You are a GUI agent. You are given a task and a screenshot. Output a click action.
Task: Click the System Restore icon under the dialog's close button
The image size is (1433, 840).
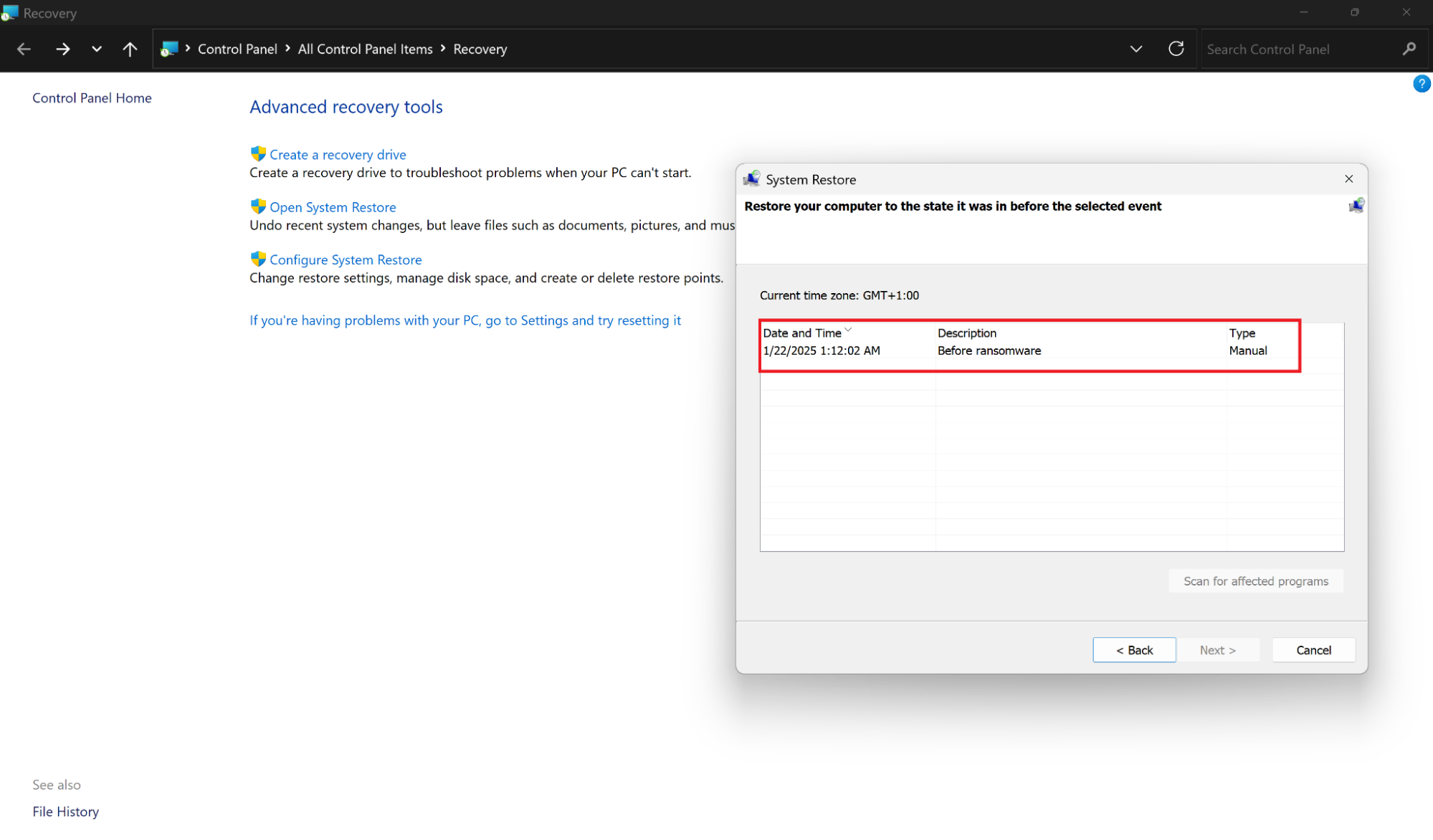[1356, 206]
